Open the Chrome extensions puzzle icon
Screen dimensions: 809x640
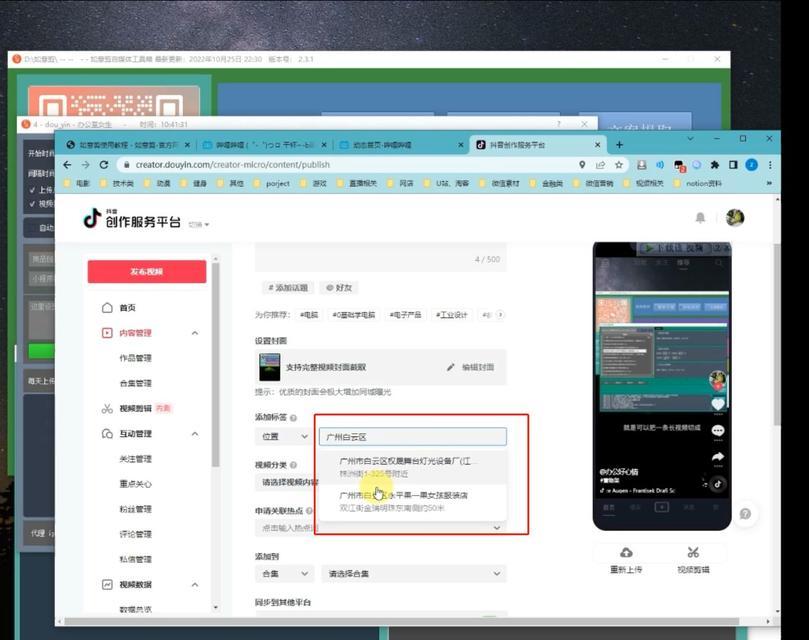(x=715, y=165)
